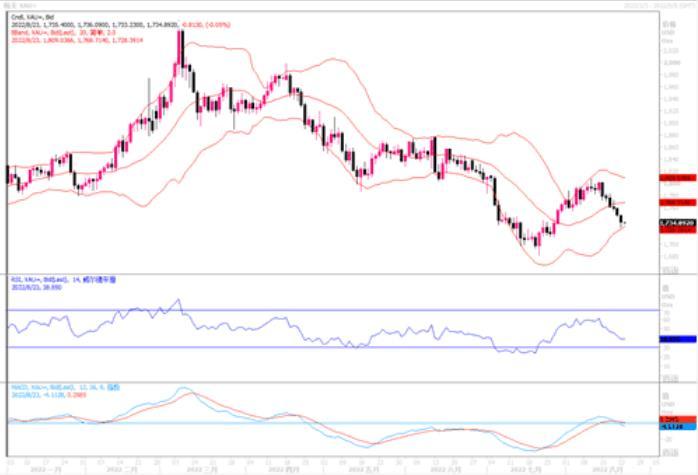
Task: Click the RSI indicator legend label
Action: [52, 280]
